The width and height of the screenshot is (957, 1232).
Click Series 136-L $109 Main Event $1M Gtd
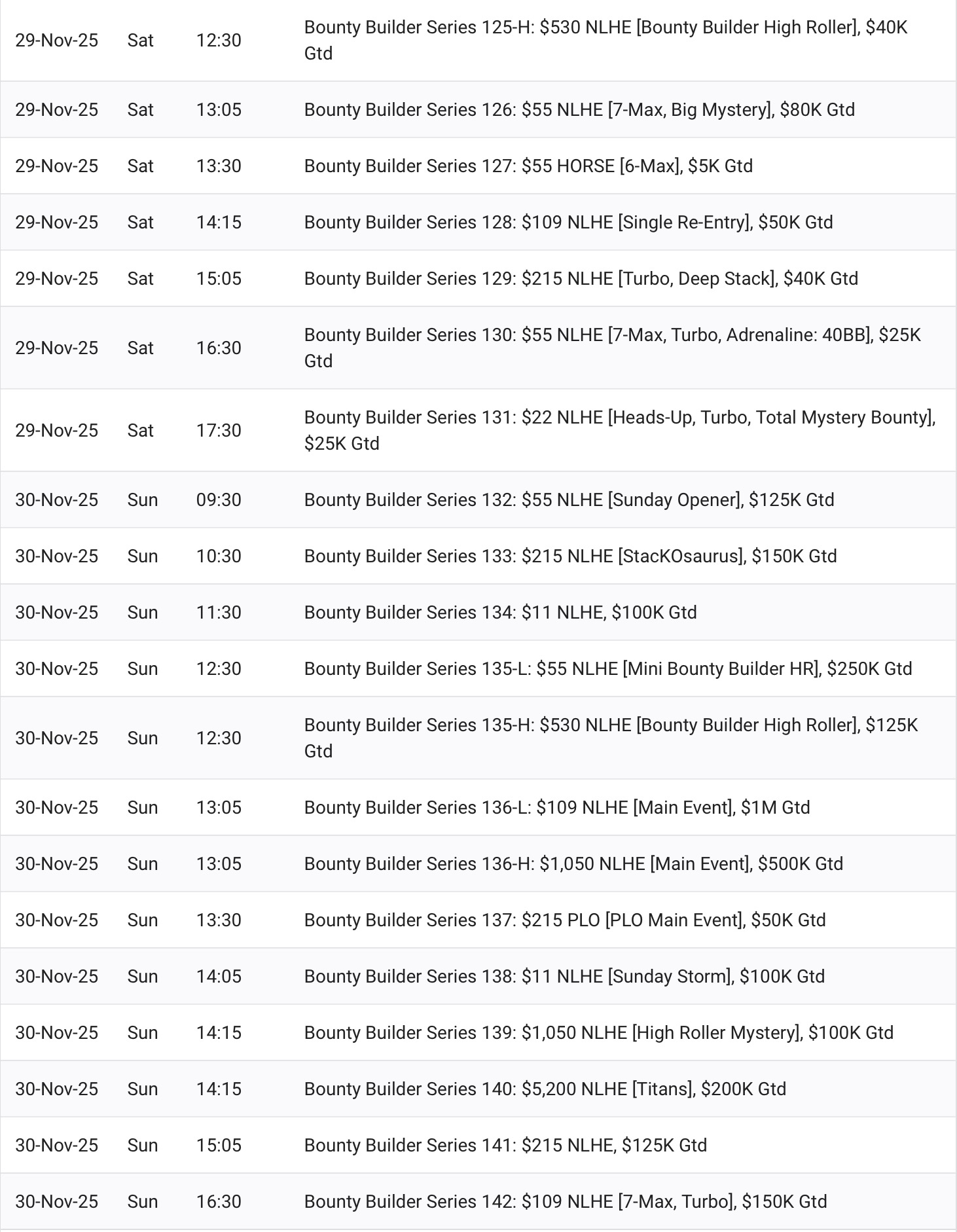(557, 807)
